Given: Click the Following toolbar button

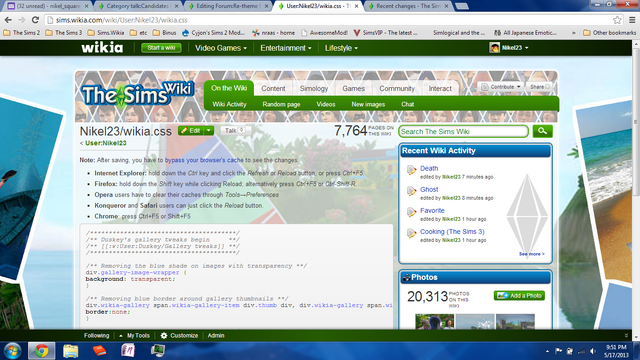Looking at the screenshot, I should pos(97,336).
